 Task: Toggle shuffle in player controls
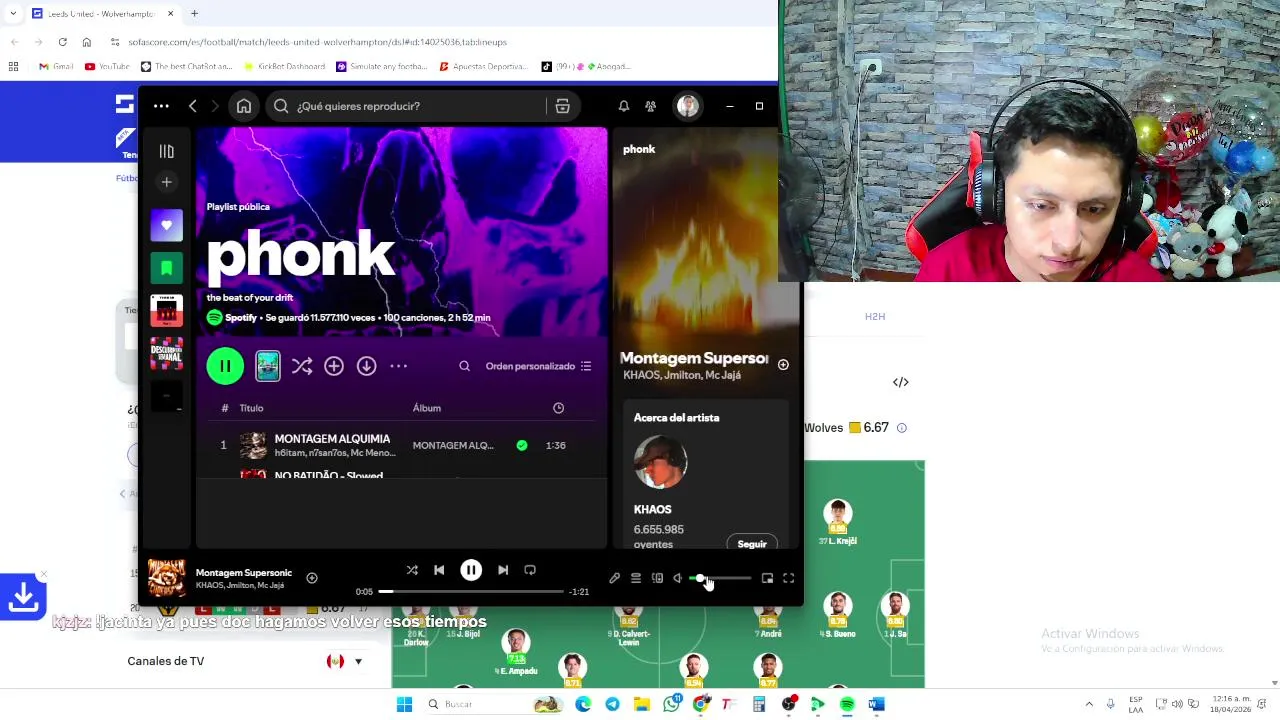[412, 570]
